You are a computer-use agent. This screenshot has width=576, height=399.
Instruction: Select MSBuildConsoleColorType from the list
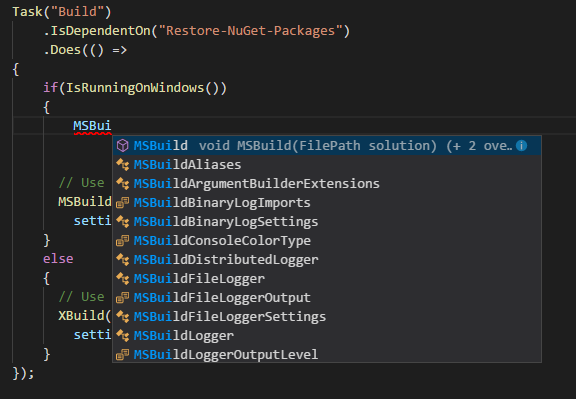327,241
